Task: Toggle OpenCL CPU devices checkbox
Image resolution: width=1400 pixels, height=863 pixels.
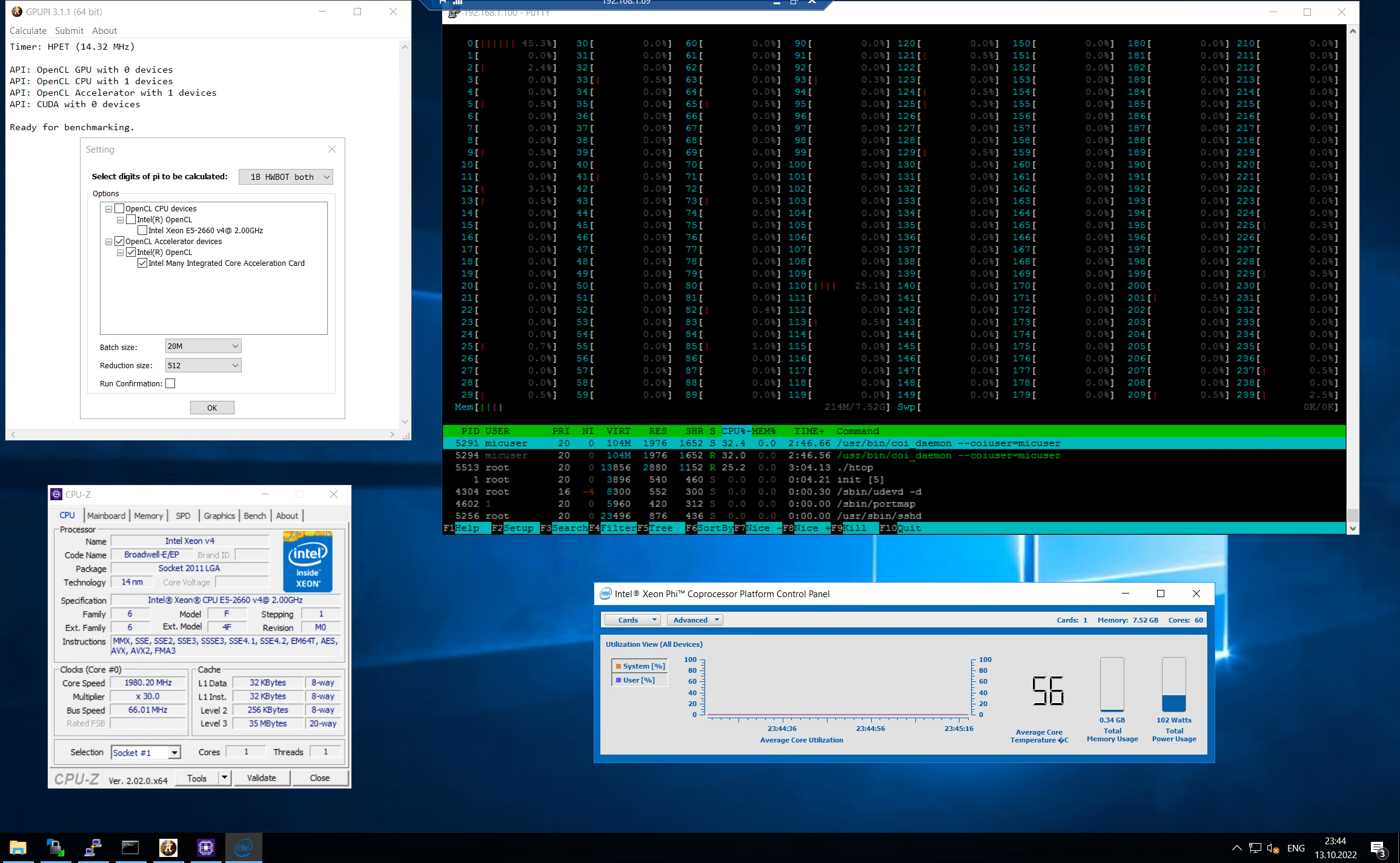Action: [119, 208]
